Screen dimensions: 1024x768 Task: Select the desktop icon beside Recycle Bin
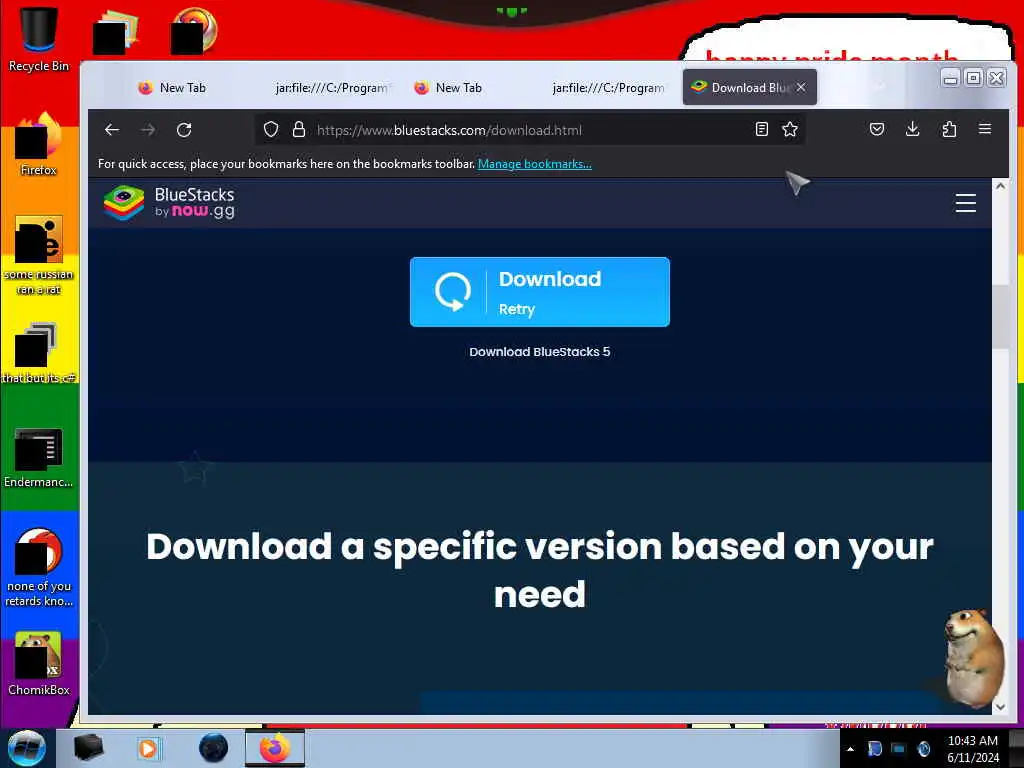point(116,31)
